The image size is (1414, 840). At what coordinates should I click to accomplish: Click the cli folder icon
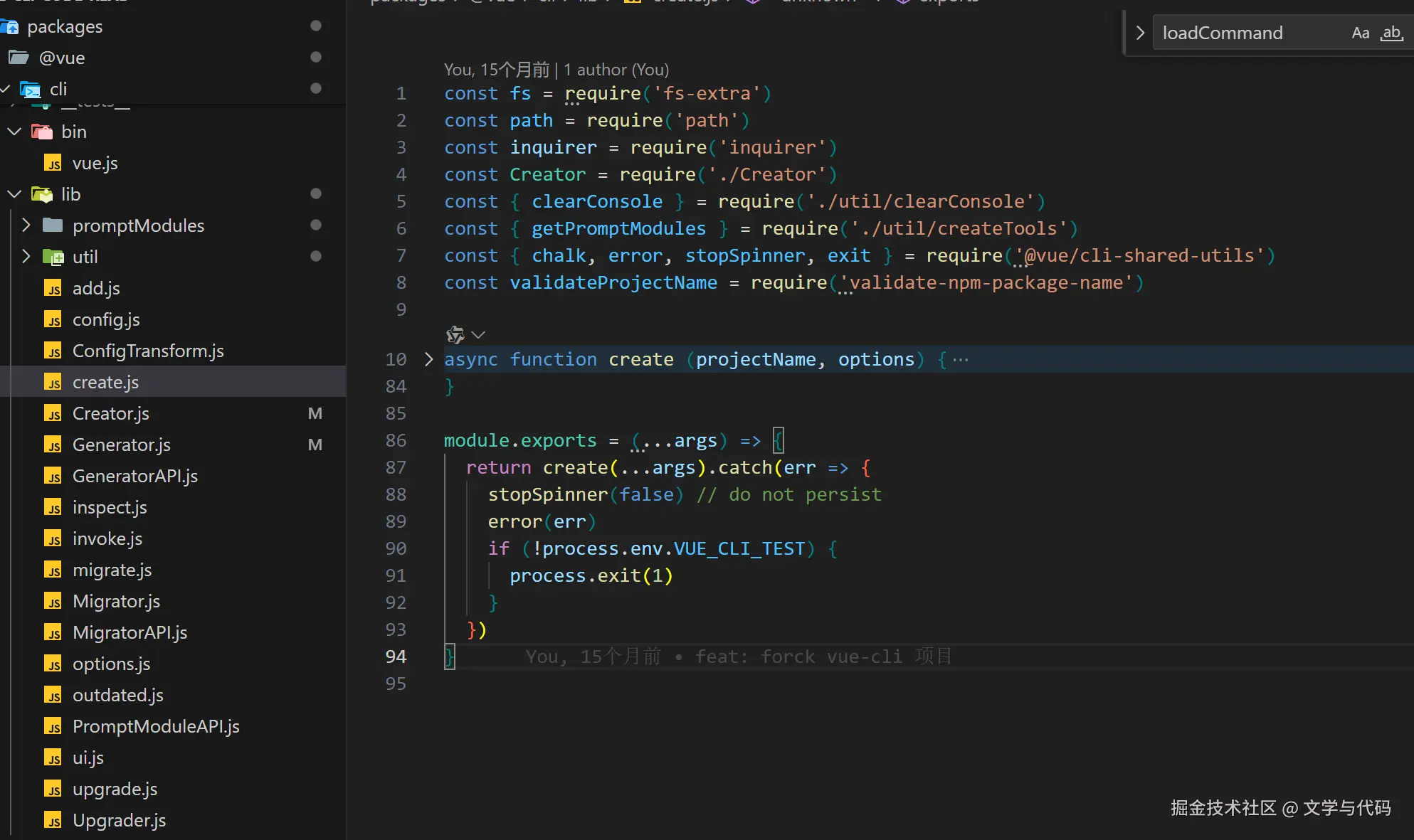tap(31, 90)
